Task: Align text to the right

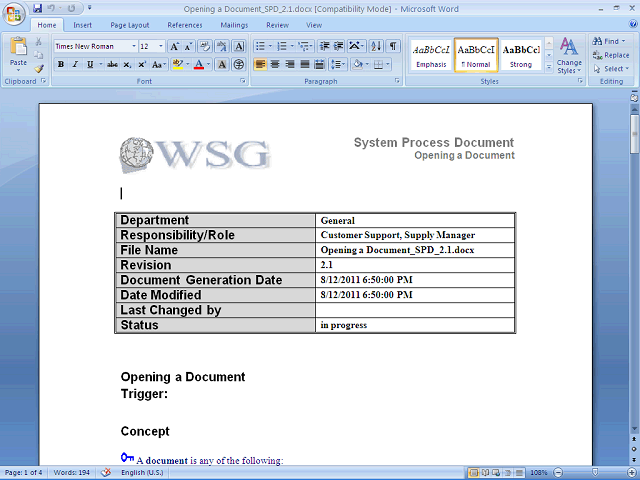Action: [290, 64]
